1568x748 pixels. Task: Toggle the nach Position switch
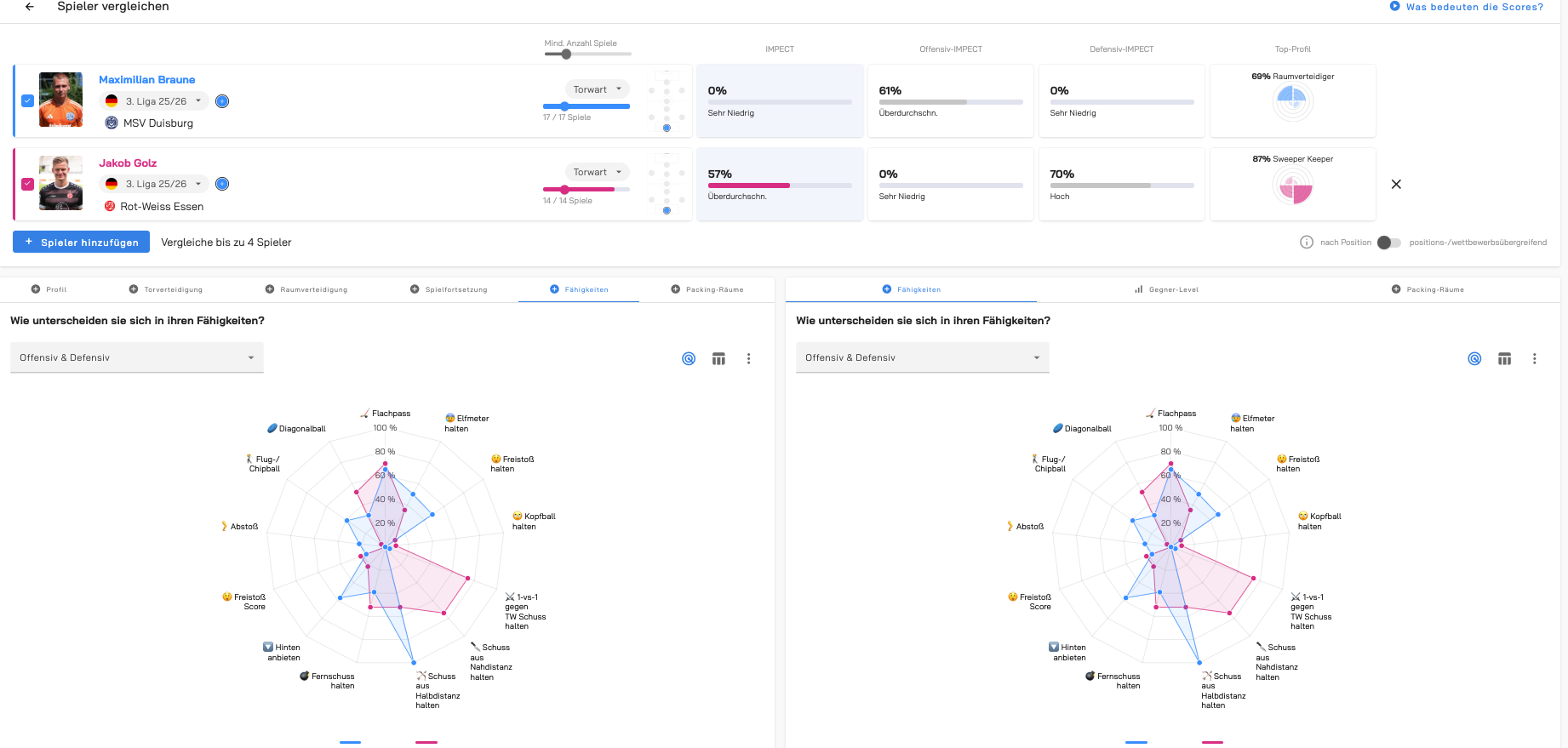[1388, 243]
